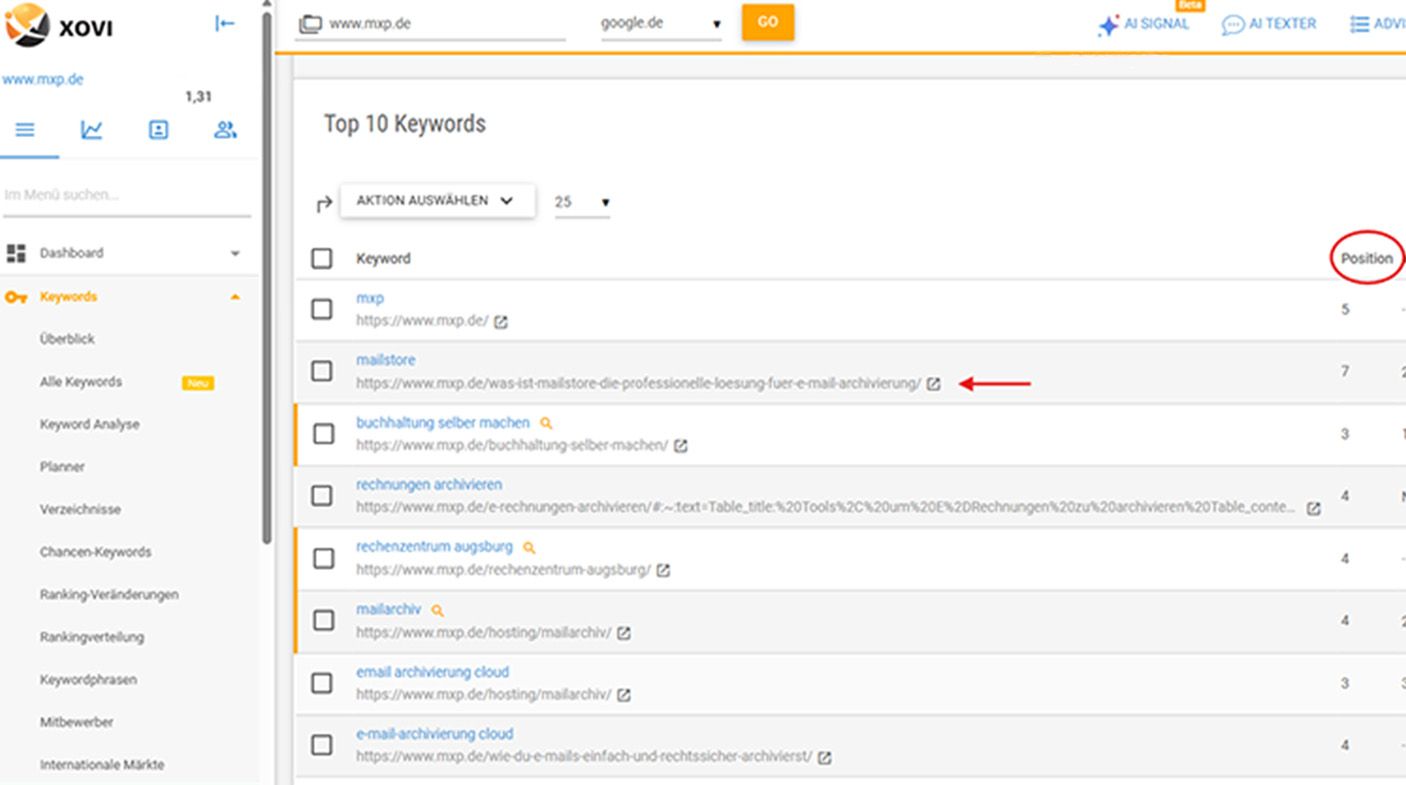Viewport: 1406px width, 785px height.
Task: Select the mailarchiv row checkbox
Action: pyautogui.click(x=322, y=621)
